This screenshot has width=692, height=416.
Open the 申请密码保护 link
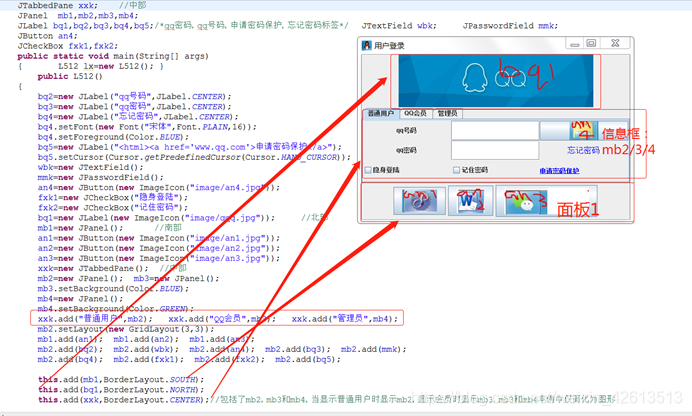point(559,171)
